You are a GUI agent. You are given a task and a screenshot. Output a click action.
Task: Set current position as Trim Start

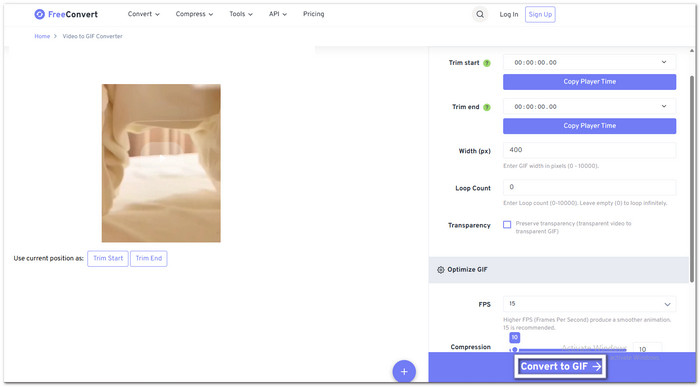click(x=108, y=258)
